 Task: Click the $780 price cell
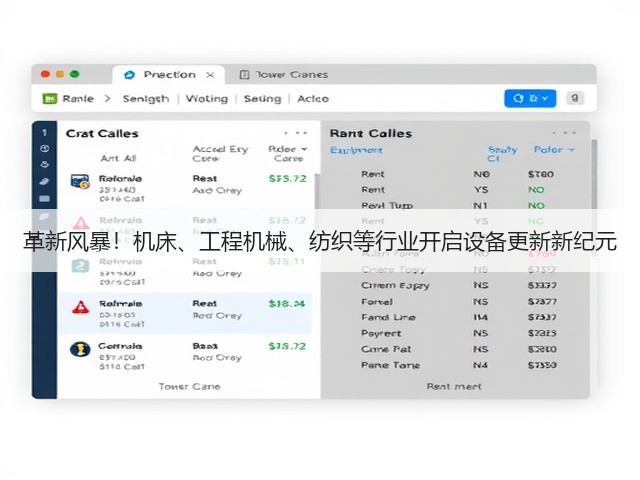pyautogui.click(x=541, y=174)
